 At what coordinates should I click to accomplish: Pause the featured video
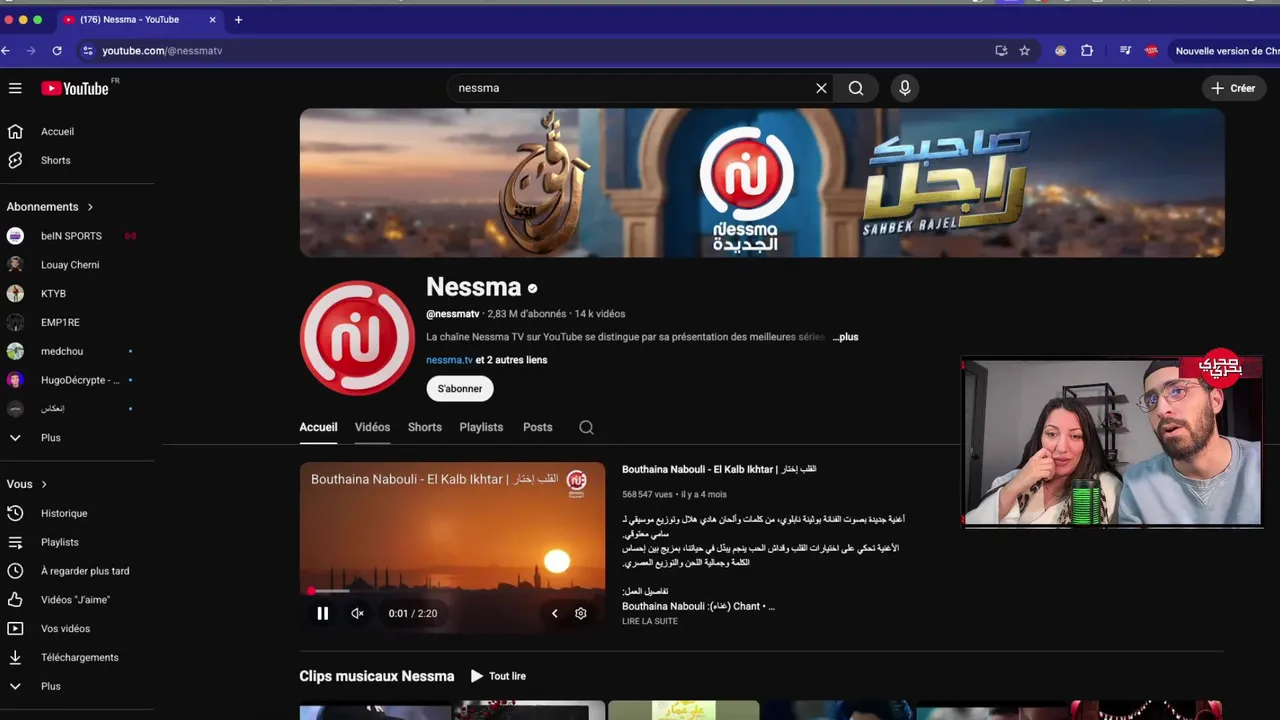tap(323, 613)
